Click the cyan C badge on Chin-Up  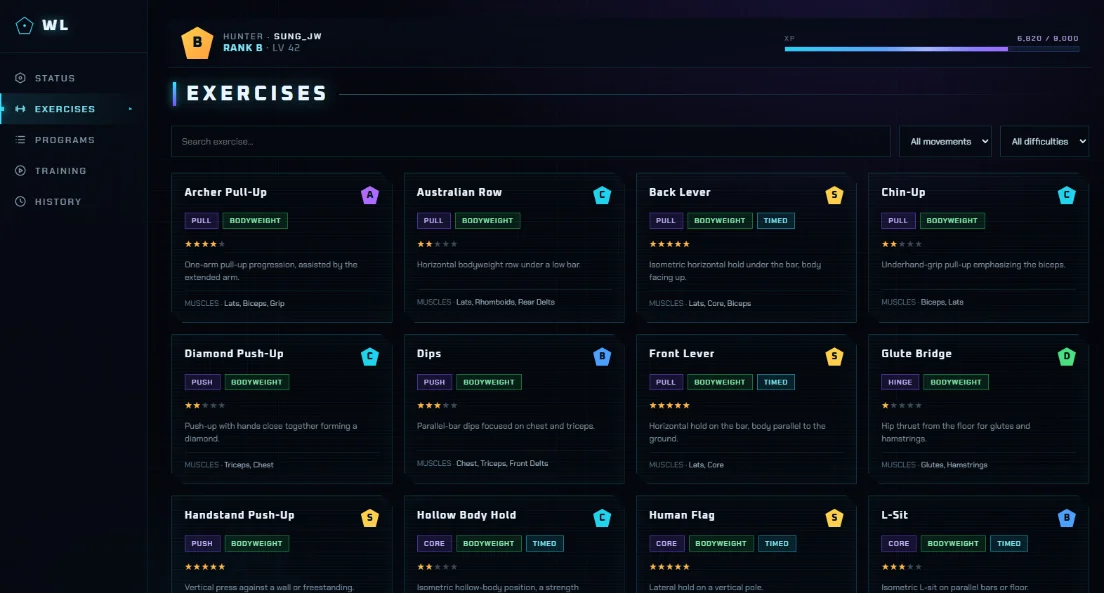[x=1067, y=195]
